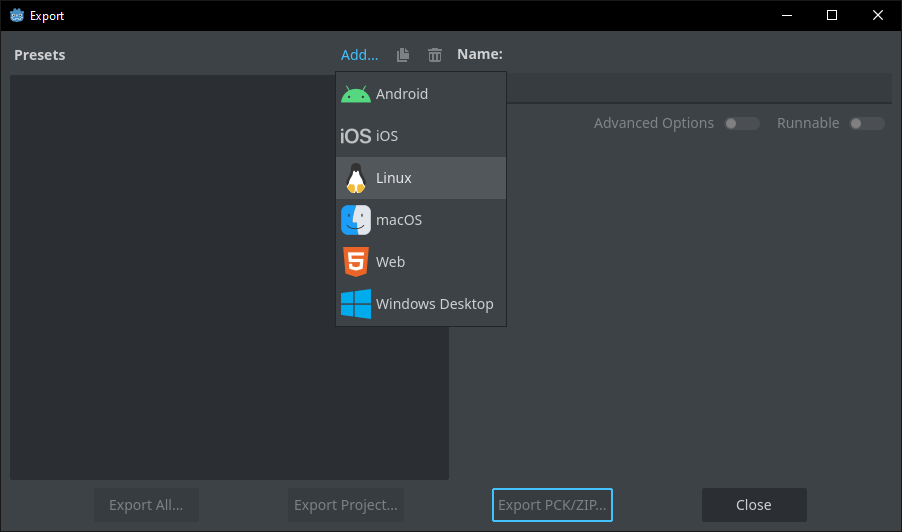Pick macOS as export platform

point(421,220)
